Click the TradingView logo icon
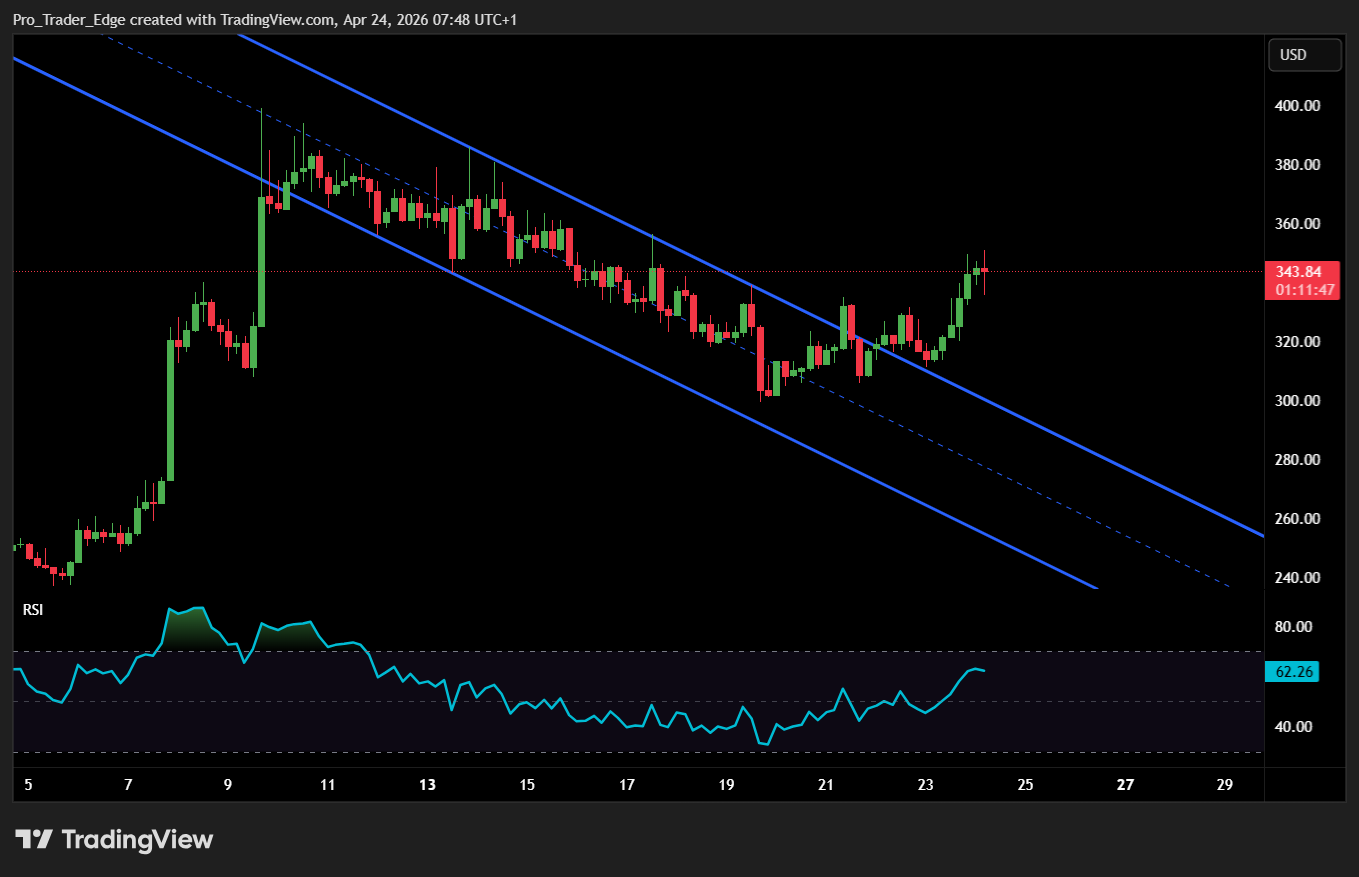 pyautogui.click(x=33, y=839)
